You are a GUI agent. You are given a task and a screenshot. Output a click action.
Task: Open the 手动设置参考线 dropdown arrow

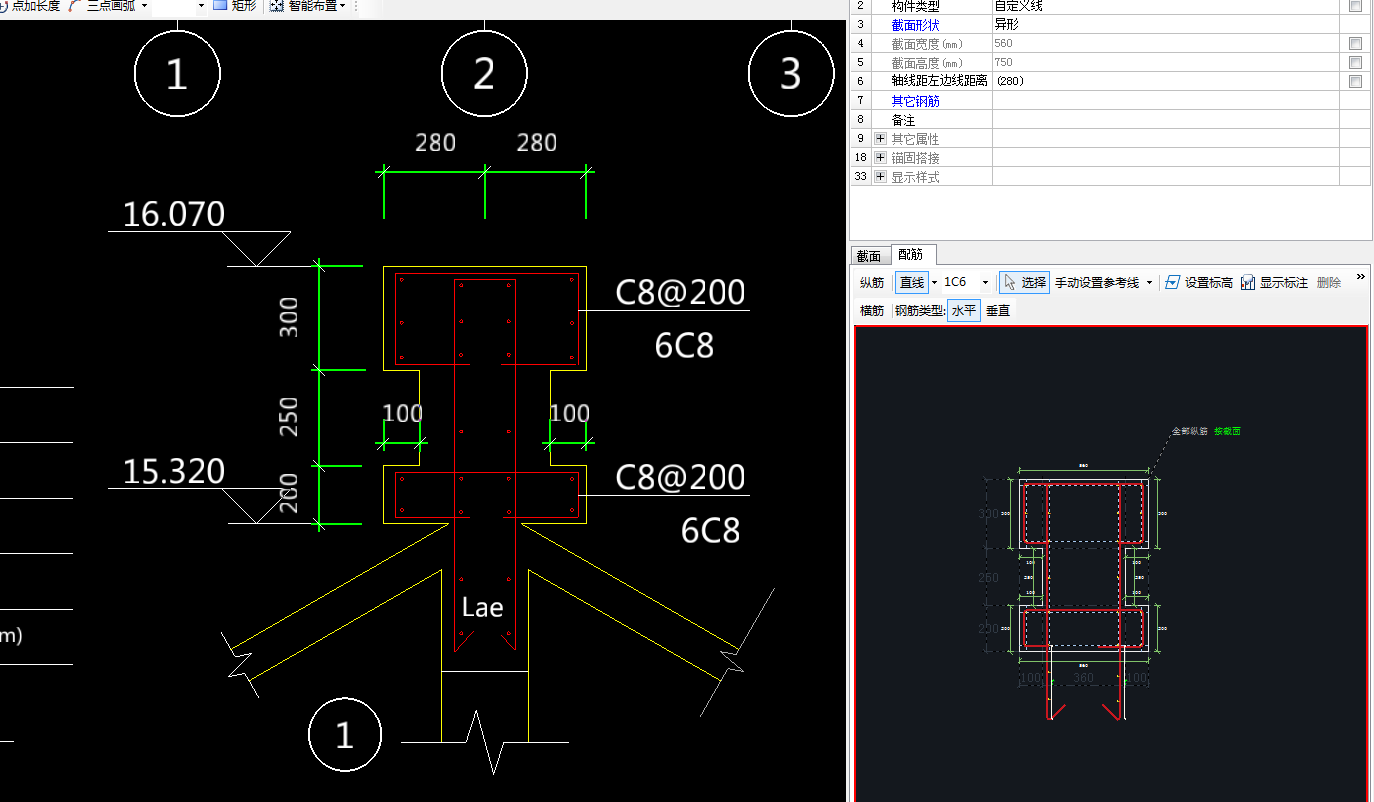(x=1149, y=283)
